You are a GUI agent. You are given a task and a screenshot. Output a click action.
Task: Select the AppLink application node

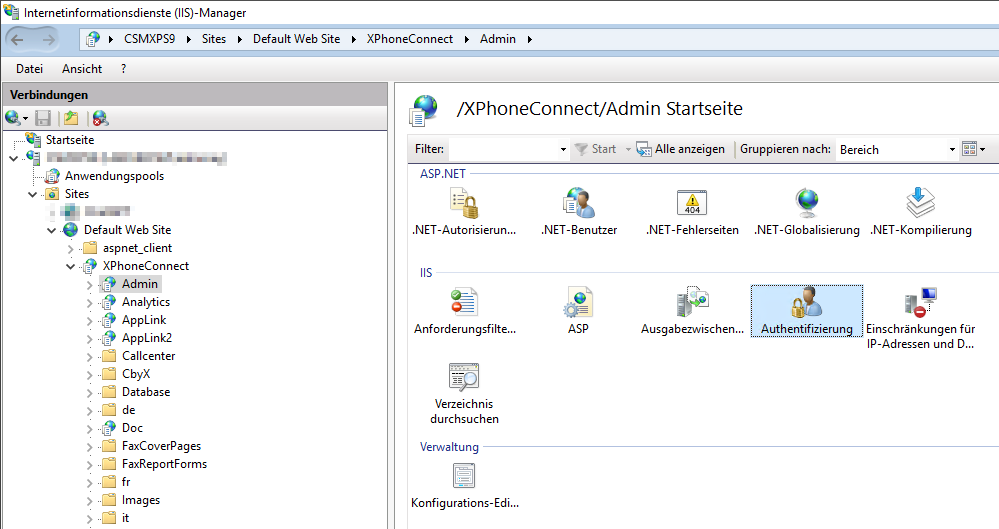tap(144, 320)
